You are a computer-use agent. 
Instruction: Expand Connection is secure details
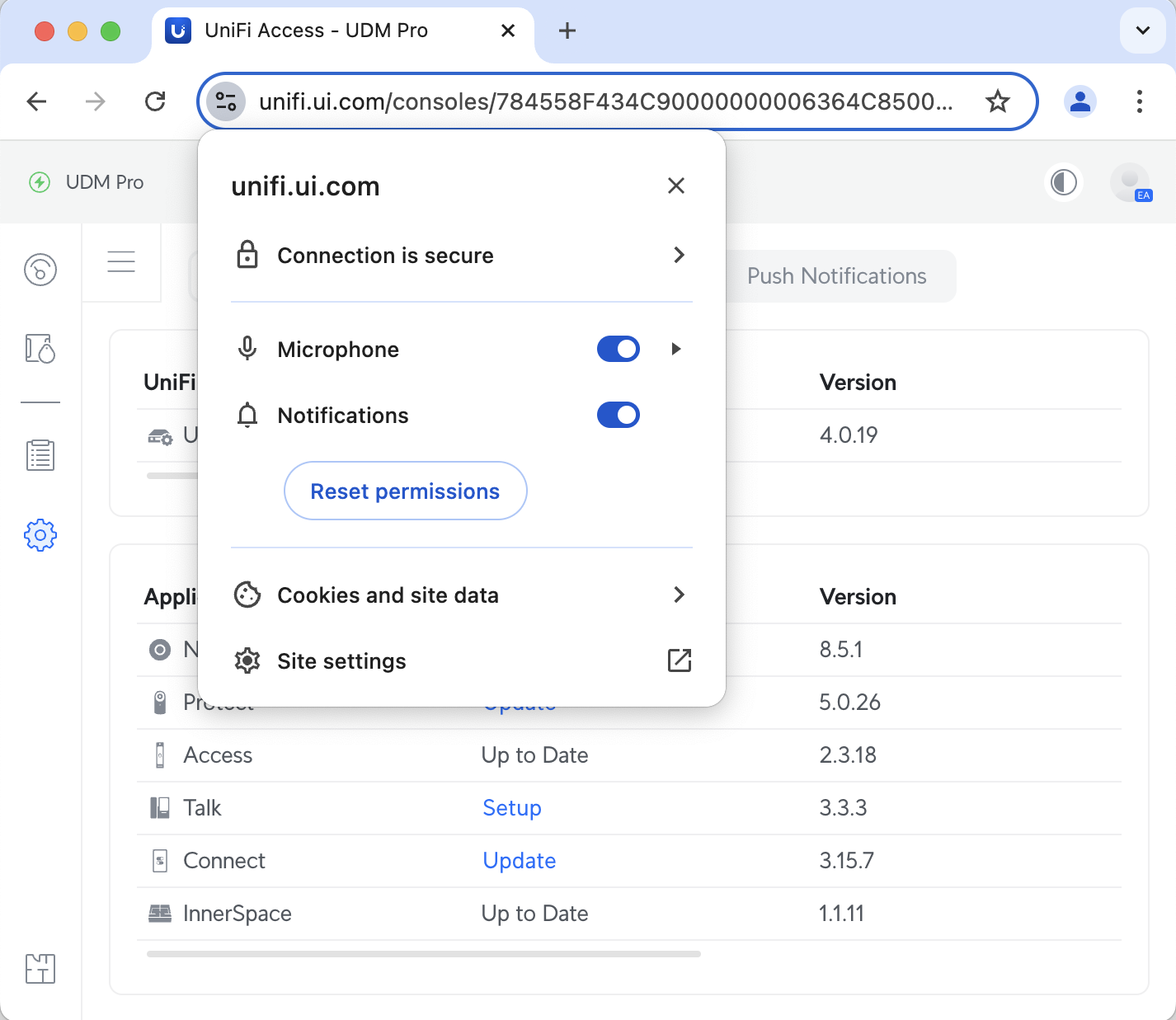[x=462, y=256]
